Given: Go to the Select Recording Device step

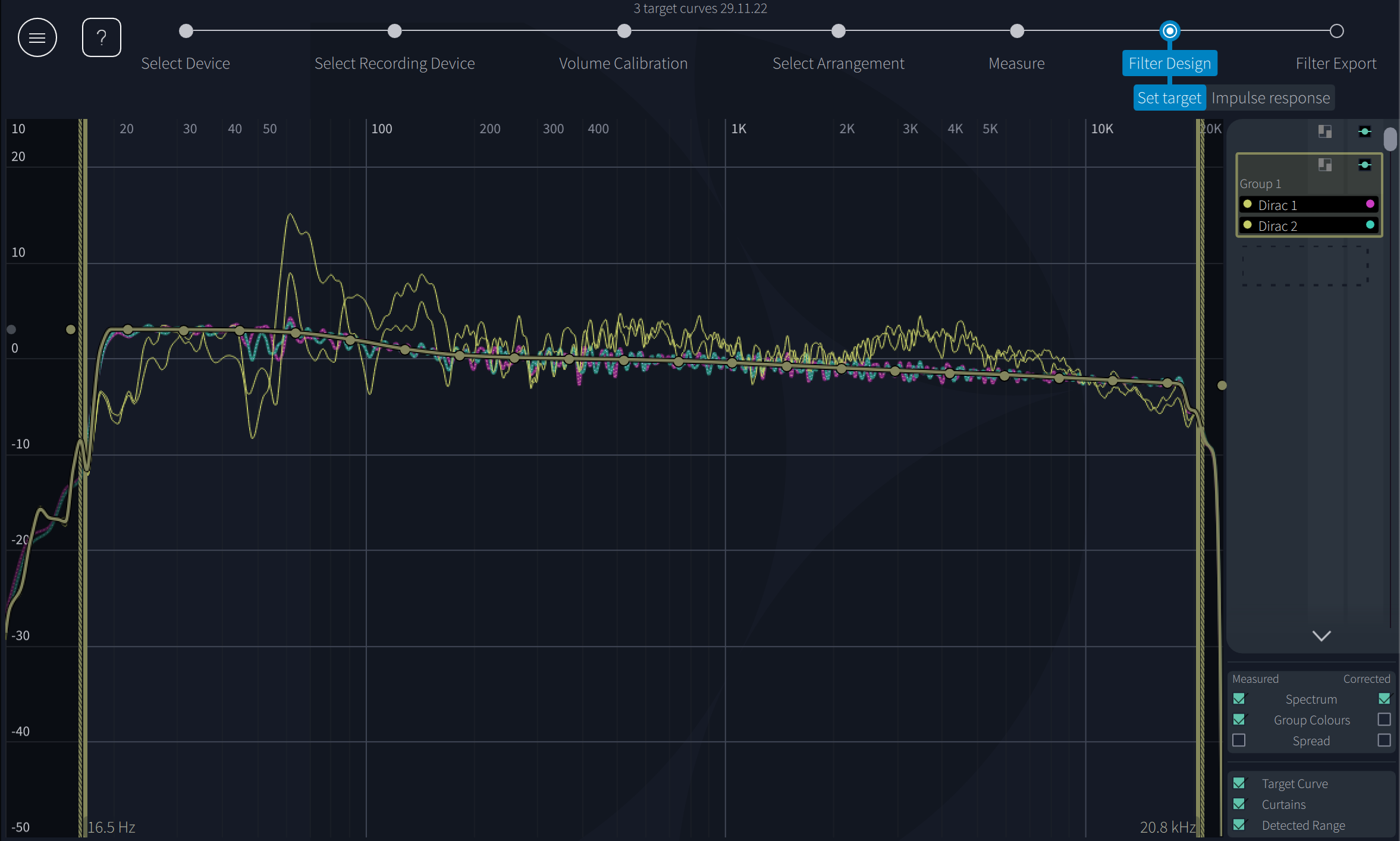Looking at the screenshot, I should 395,63.
